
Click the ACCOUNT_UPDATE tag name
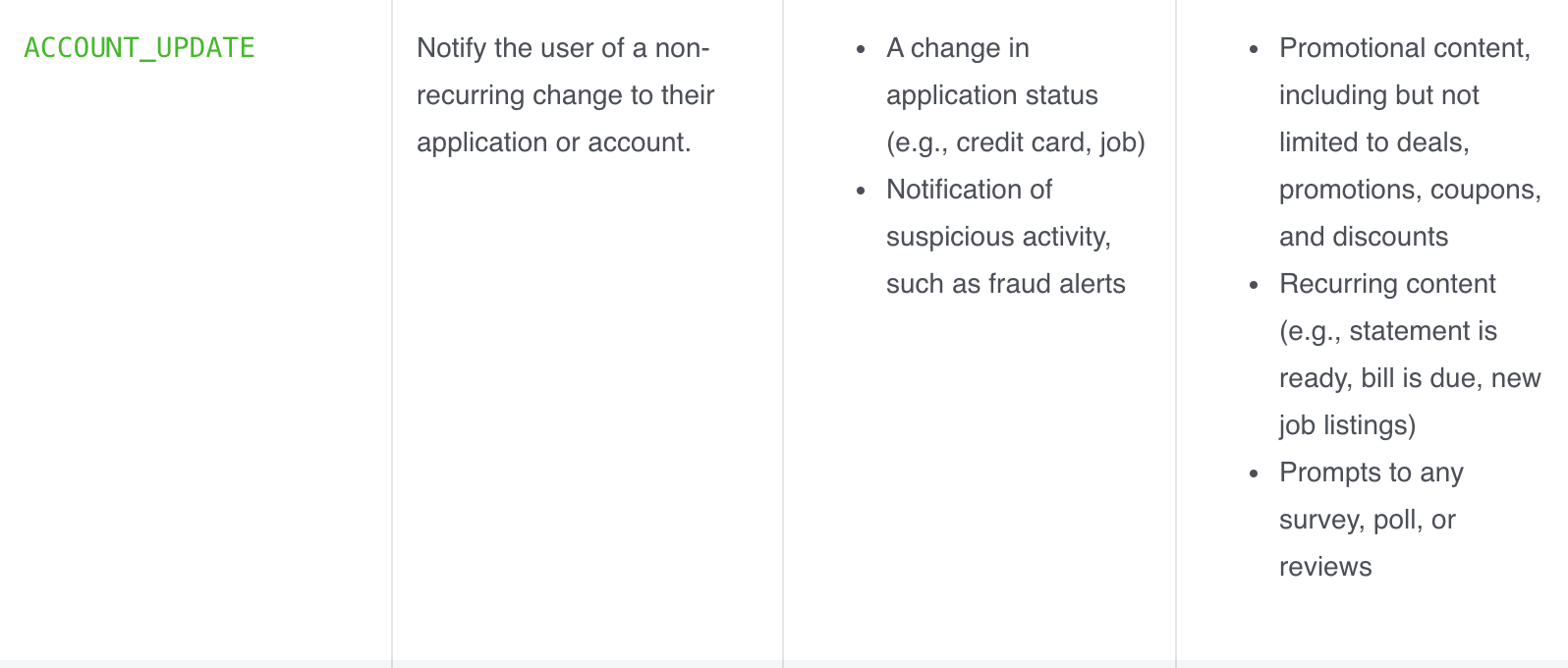pos(140,48)
